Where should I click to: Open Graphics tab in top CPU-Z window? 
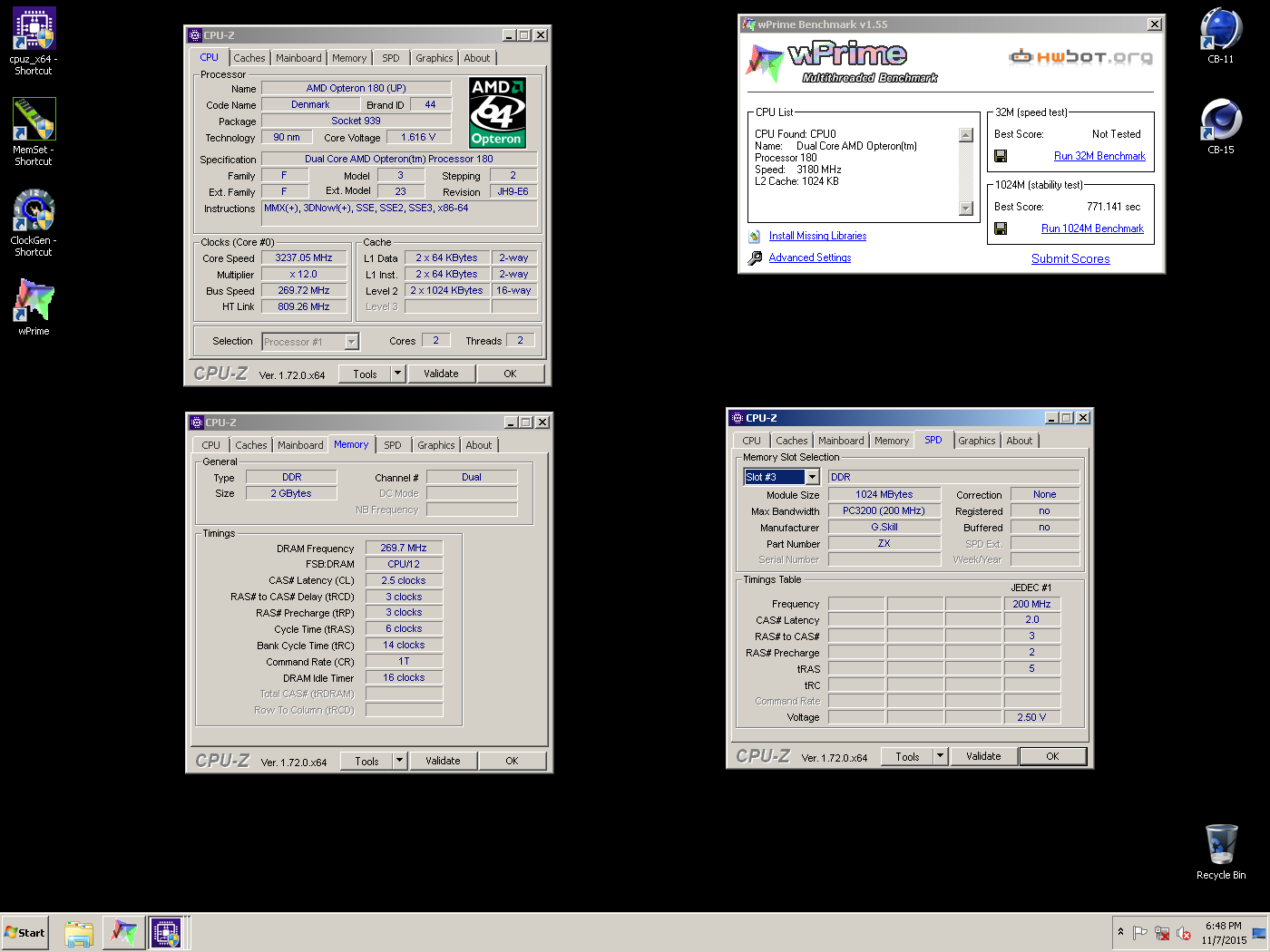pos(435,58)
